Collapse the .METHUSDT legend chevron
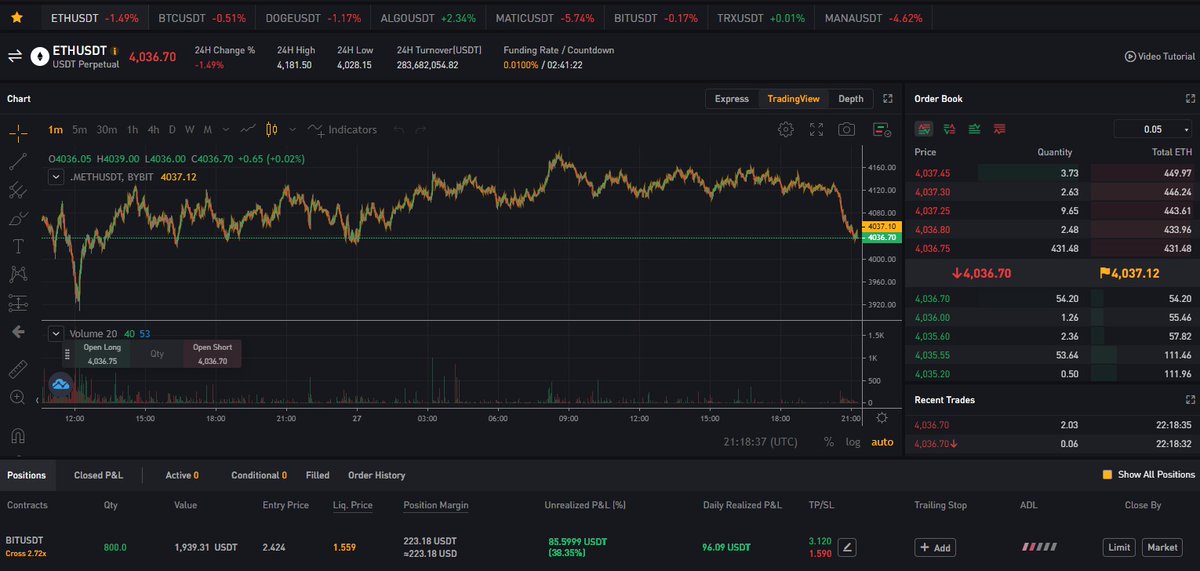This screenshot has width=1200, height=571. pos(56,177)
